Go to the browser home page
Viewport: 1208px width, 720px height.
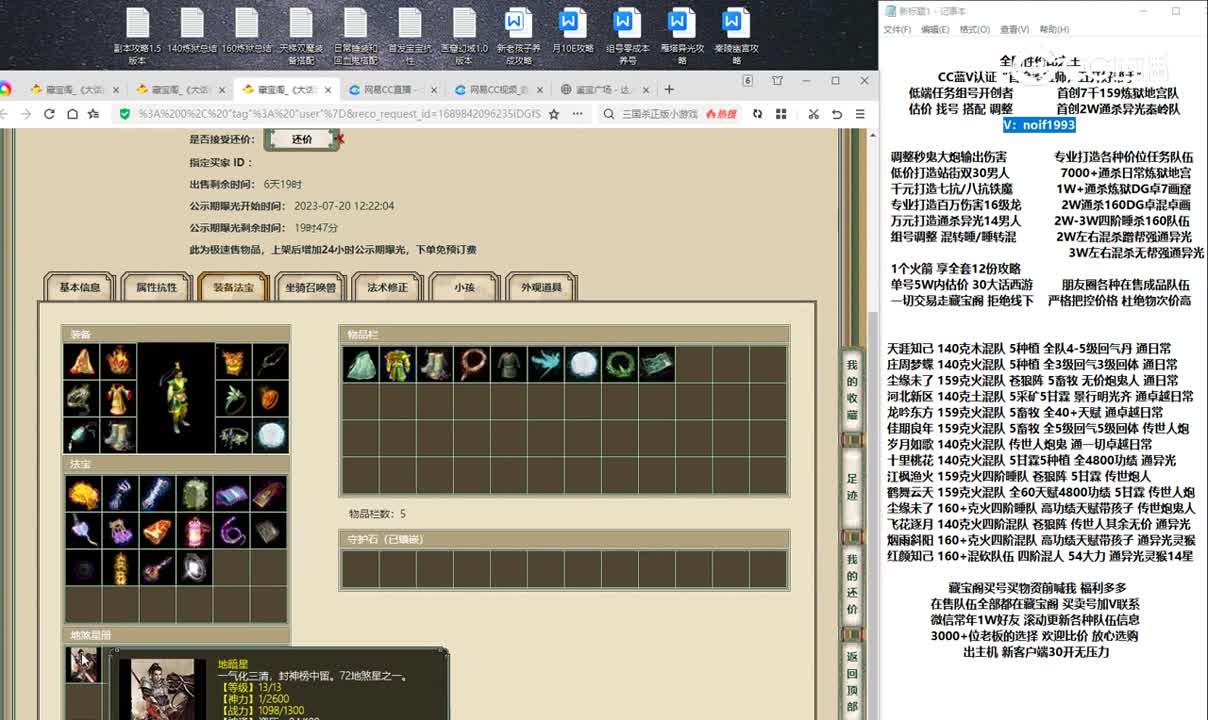(x=72, y=114)
